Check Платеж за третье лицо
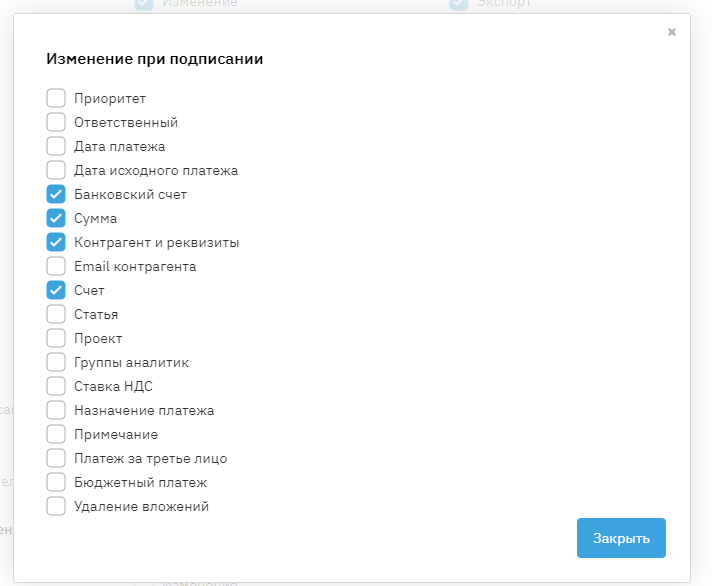This screenshot has height=586, width=712. 56,458
